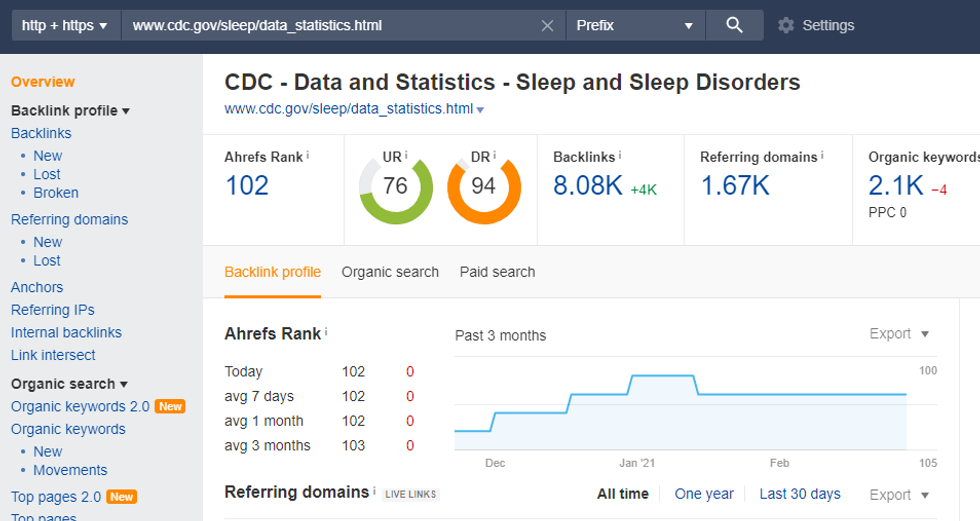Click the search magnifier icon button
980x521 pixels.
[x=734, y=26]
